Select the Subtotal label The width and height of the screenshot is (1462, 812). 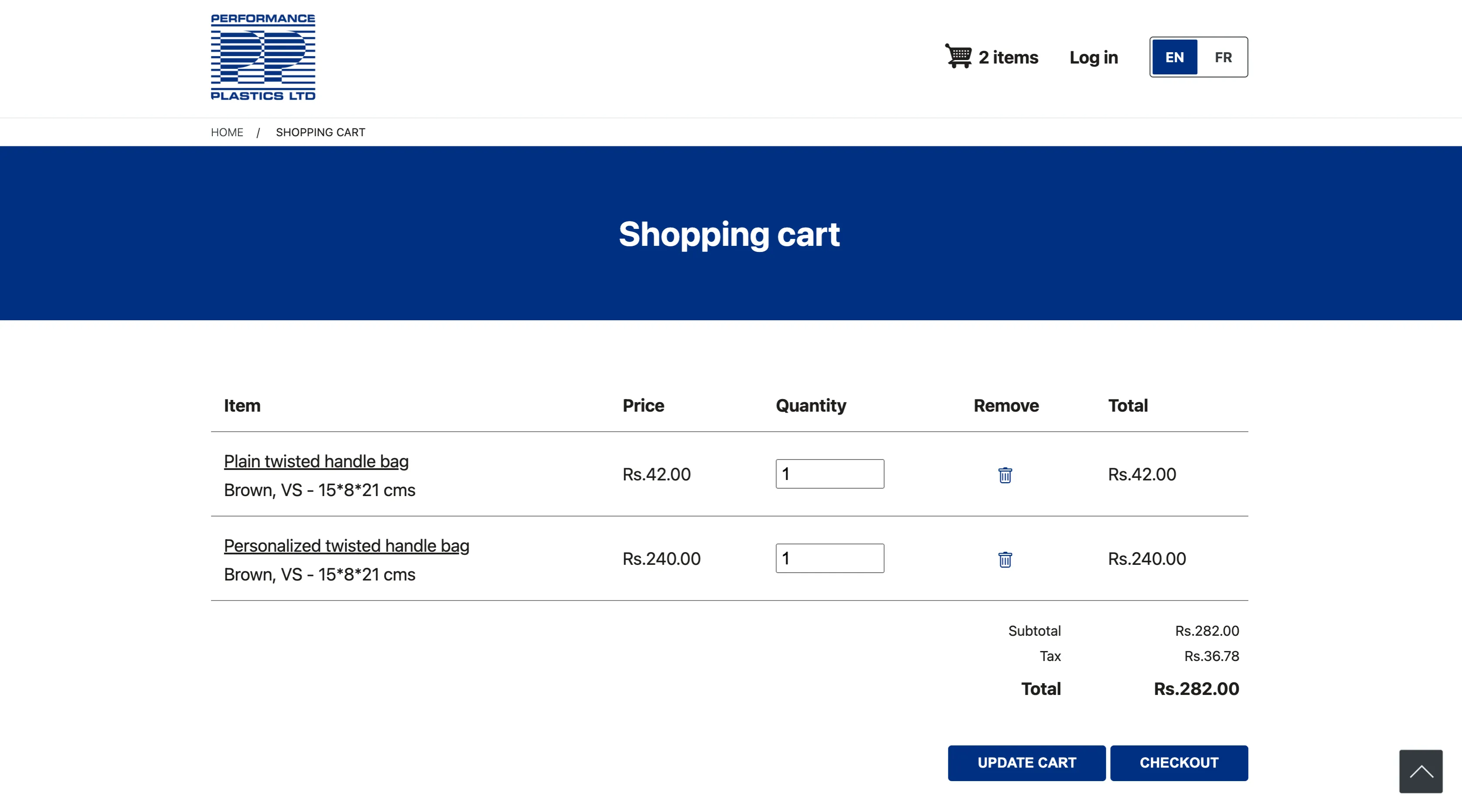coord(1034,631)
